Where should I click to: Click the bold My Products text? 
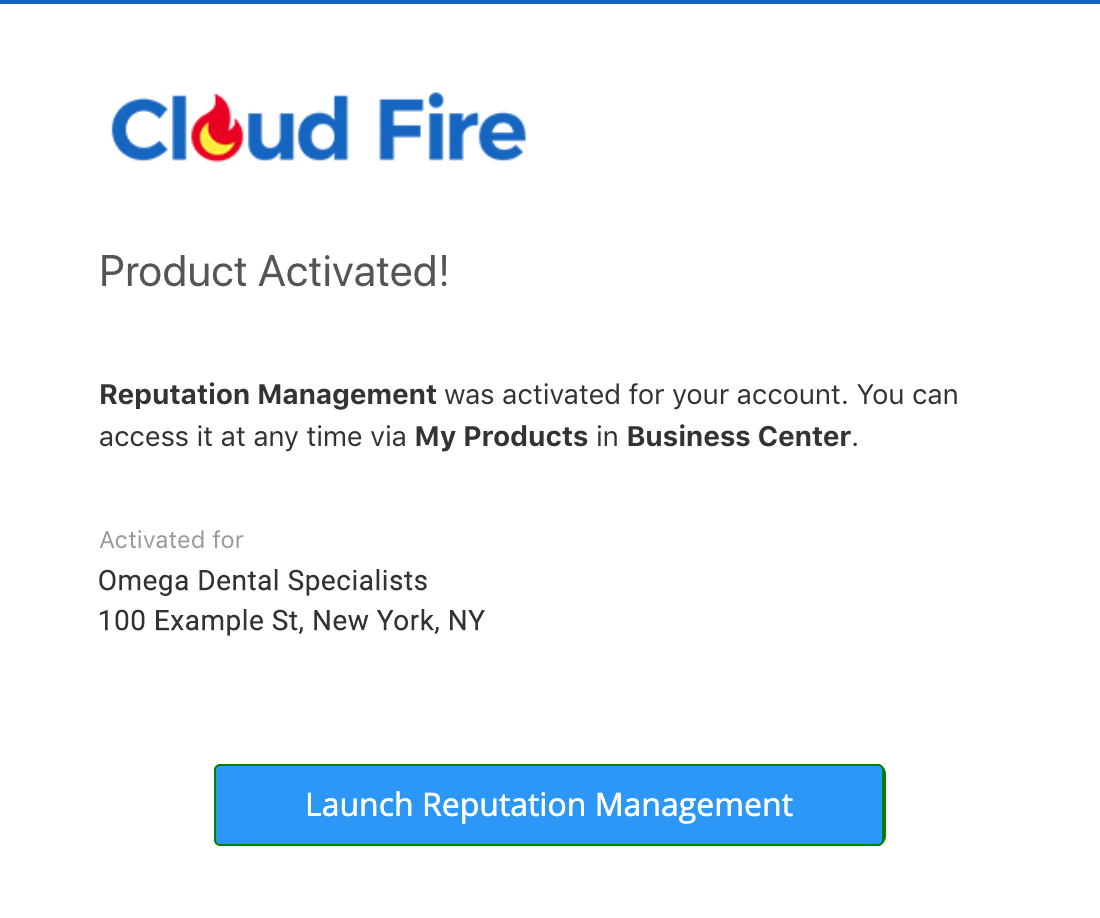501,437
